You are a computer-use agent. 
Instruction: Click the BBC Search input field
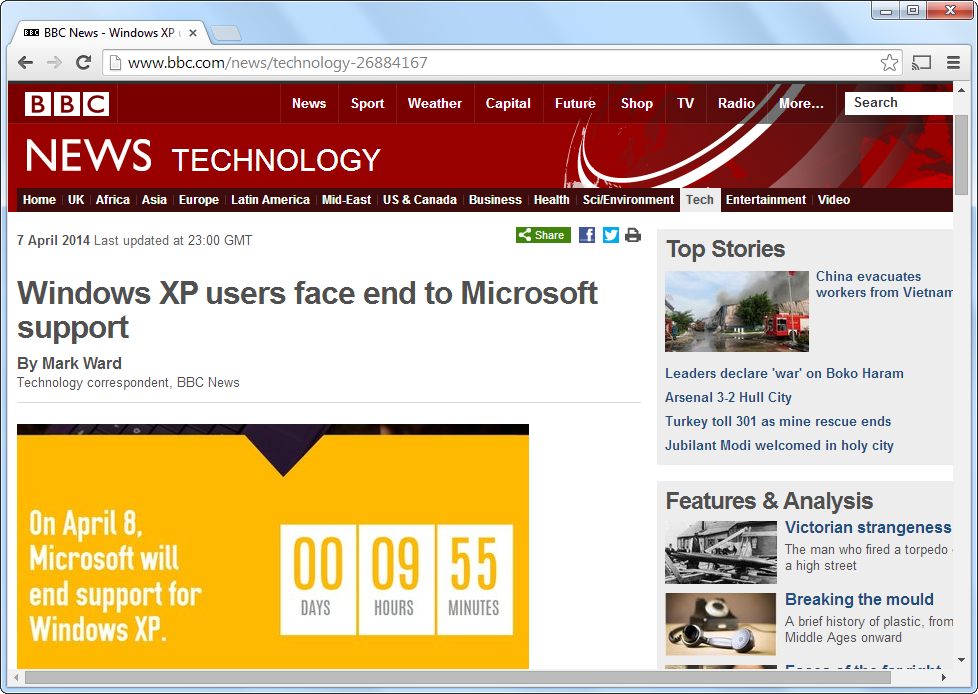tap(898, 103)
